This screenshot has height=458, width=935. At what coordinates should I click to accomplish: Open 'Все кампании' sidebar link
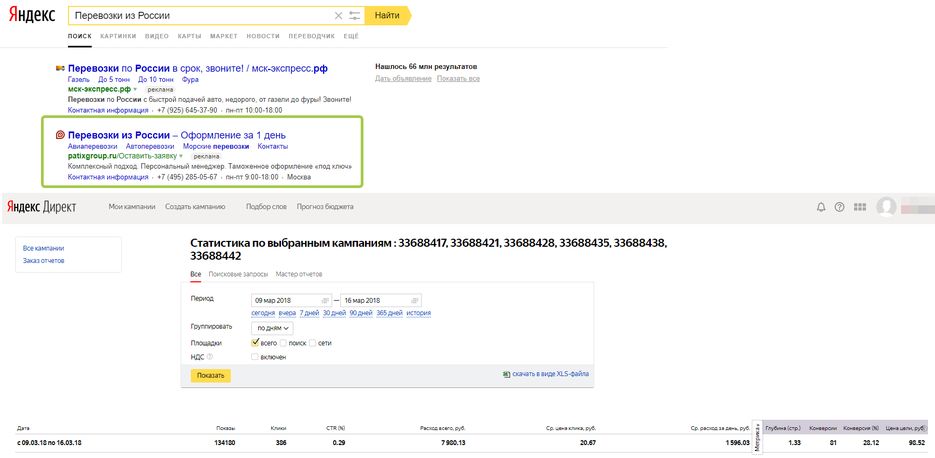click(x=44, y=248)
